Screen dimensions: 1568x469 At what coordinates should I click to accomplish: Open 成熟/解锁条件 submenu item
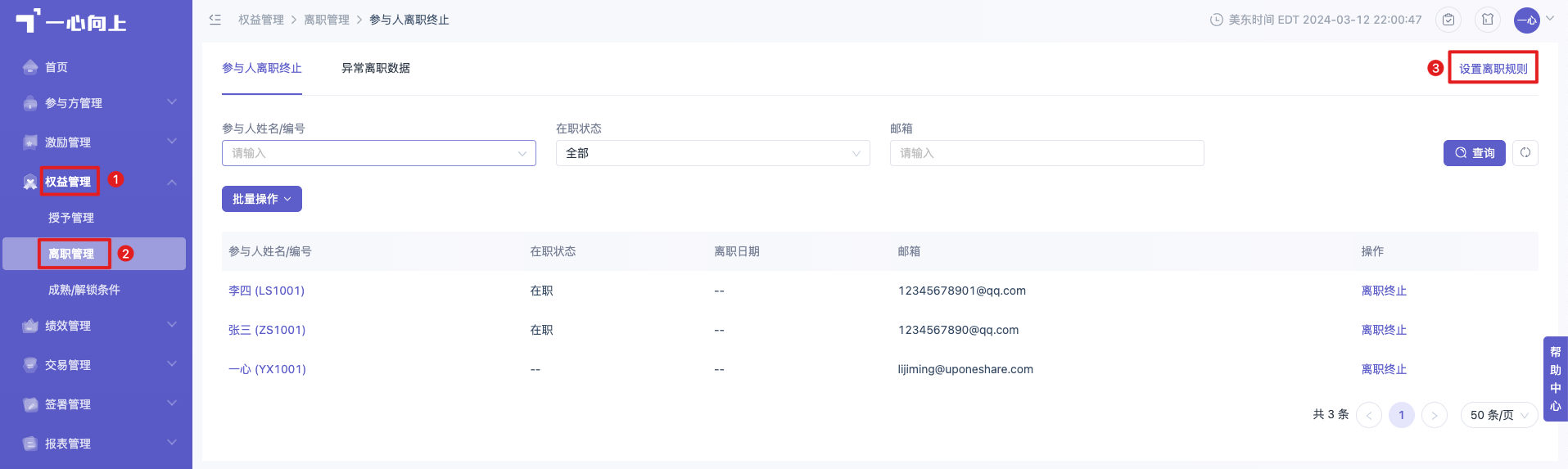tap(84, 290)
